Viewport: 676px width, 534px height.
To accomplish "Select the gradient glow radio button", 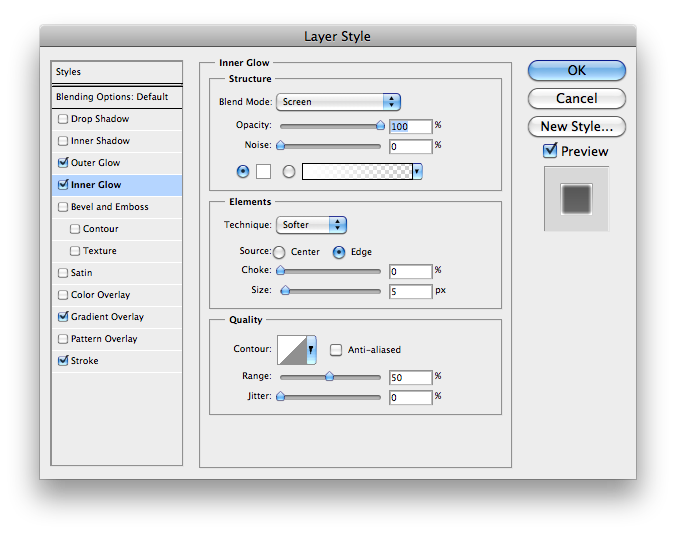I will [289, 172].
